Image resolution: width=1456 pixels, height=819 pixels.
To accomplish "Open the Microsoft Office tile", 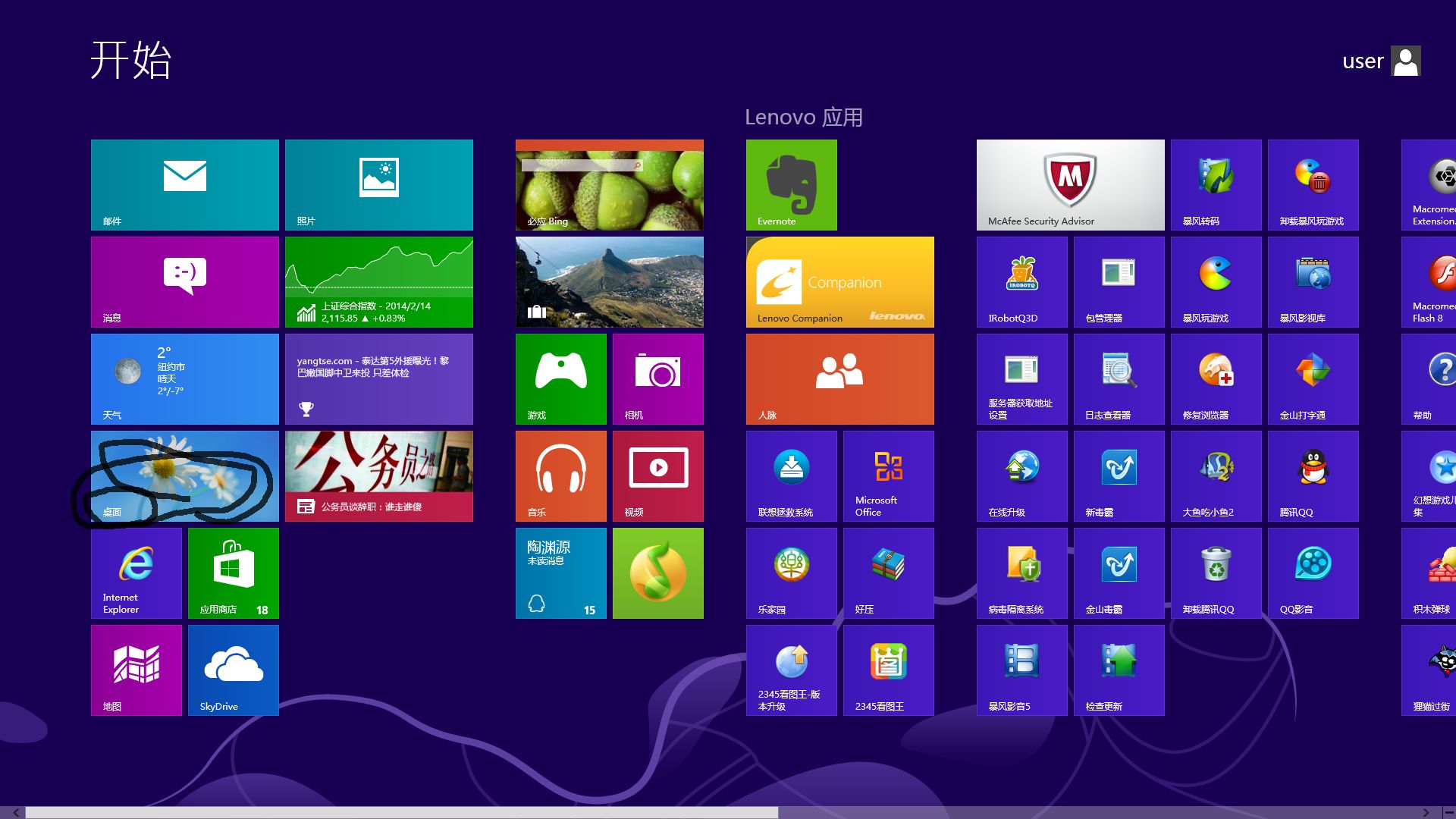I will 888,475.
